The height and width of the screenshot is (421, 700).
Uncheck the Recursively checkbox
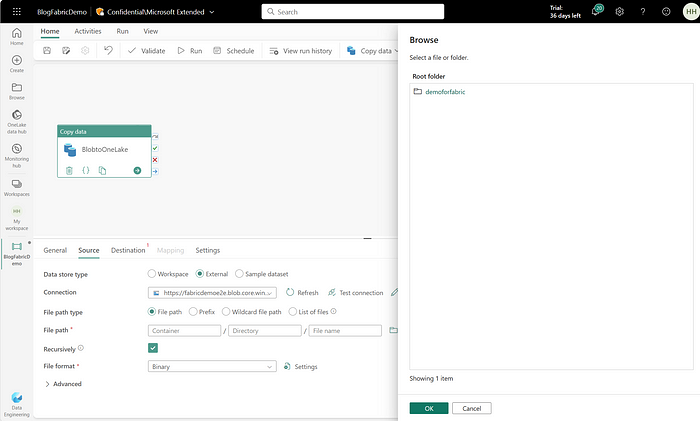pos(153,348)
